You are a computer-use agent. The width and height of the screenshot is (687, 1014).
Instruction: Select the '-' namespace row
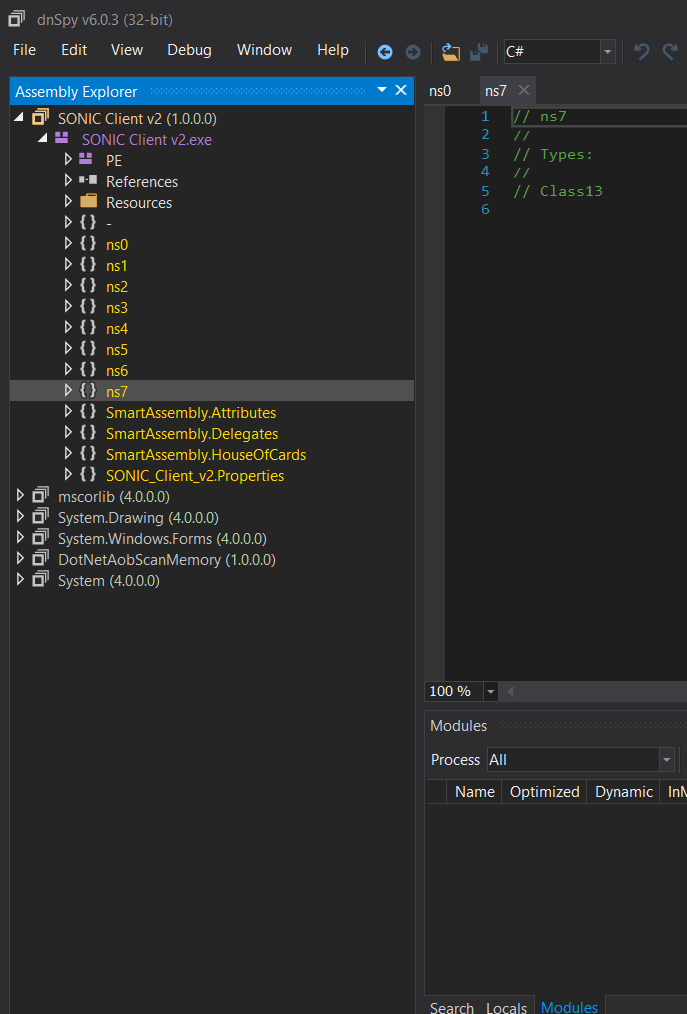coord(212,223)
